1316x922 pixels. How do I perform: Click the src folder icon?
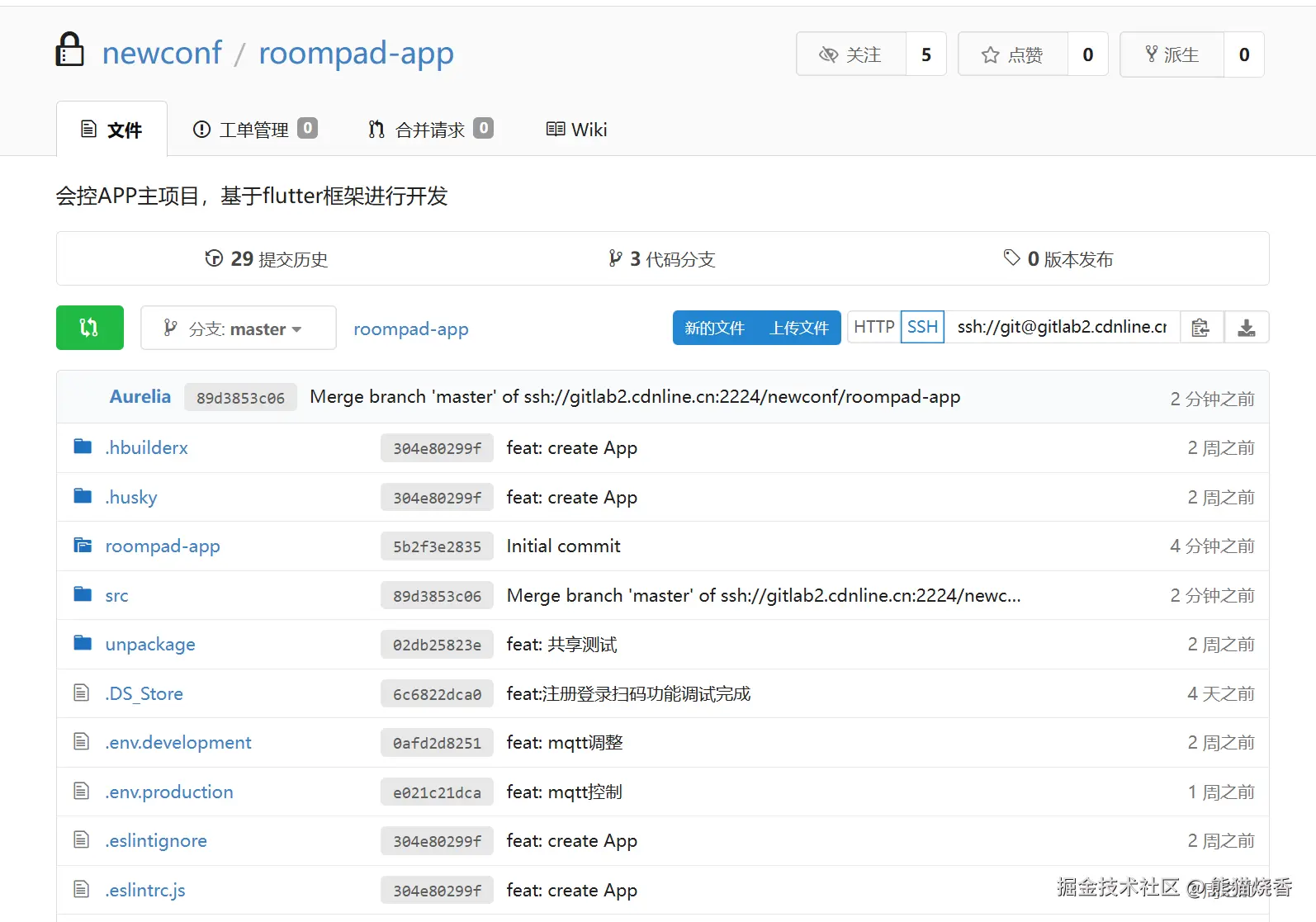(83, 594)
